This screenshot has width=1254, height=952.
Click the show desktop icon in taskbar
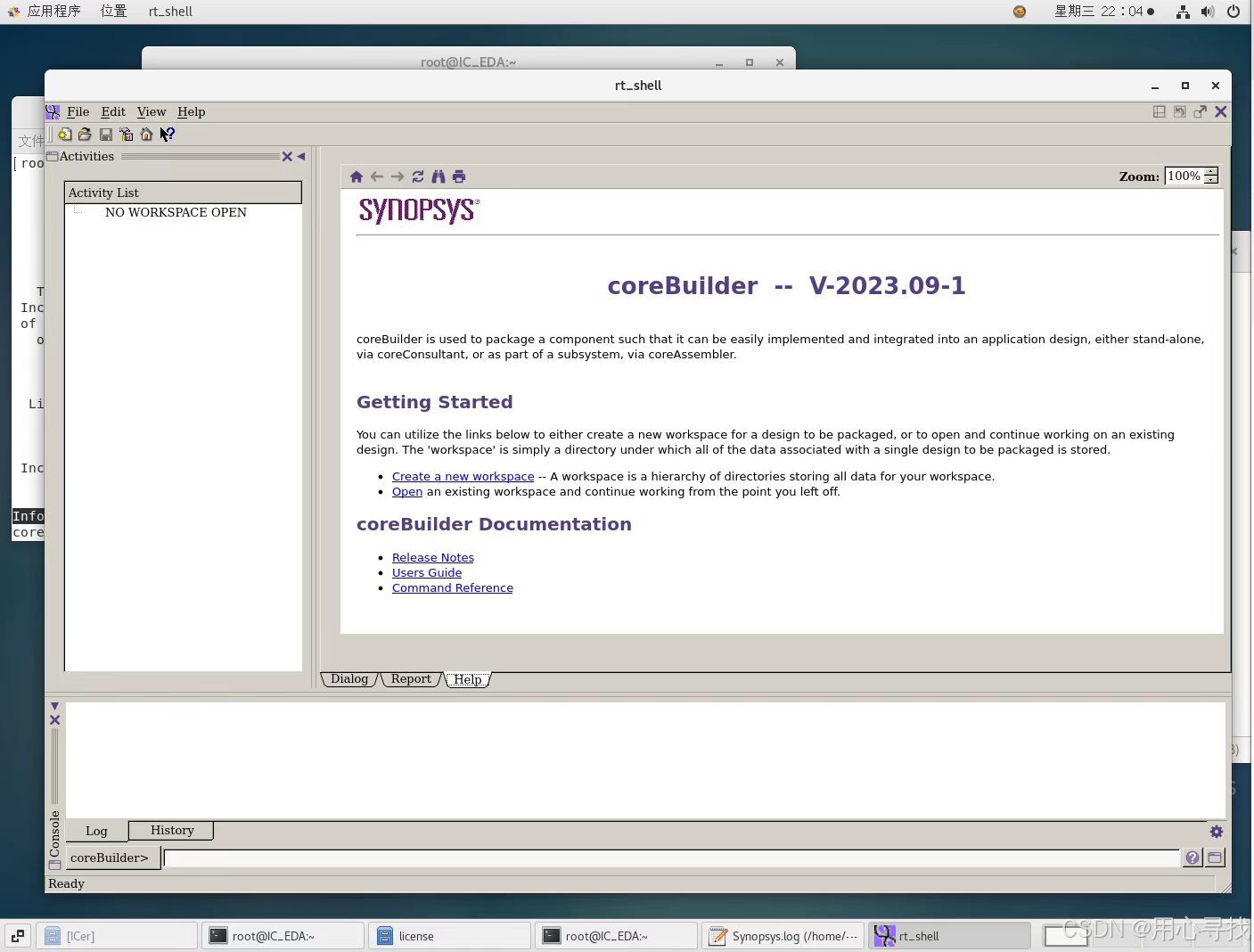[18, 936]
